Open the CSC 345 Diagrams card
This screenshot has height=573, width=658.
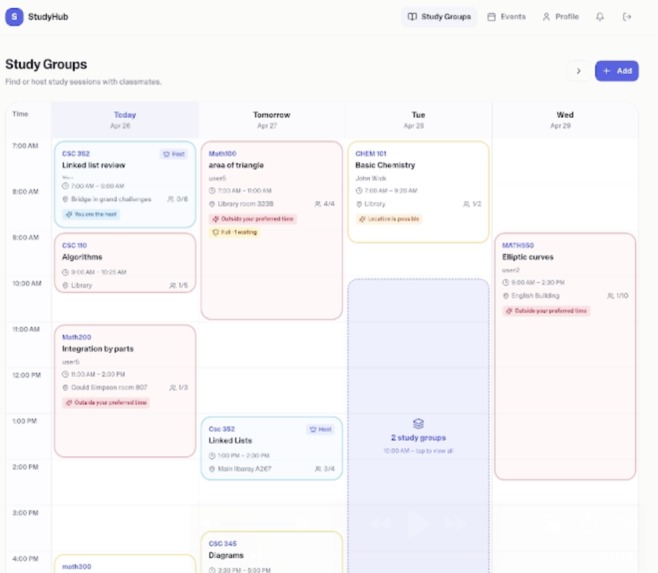(x=272, y=552)
